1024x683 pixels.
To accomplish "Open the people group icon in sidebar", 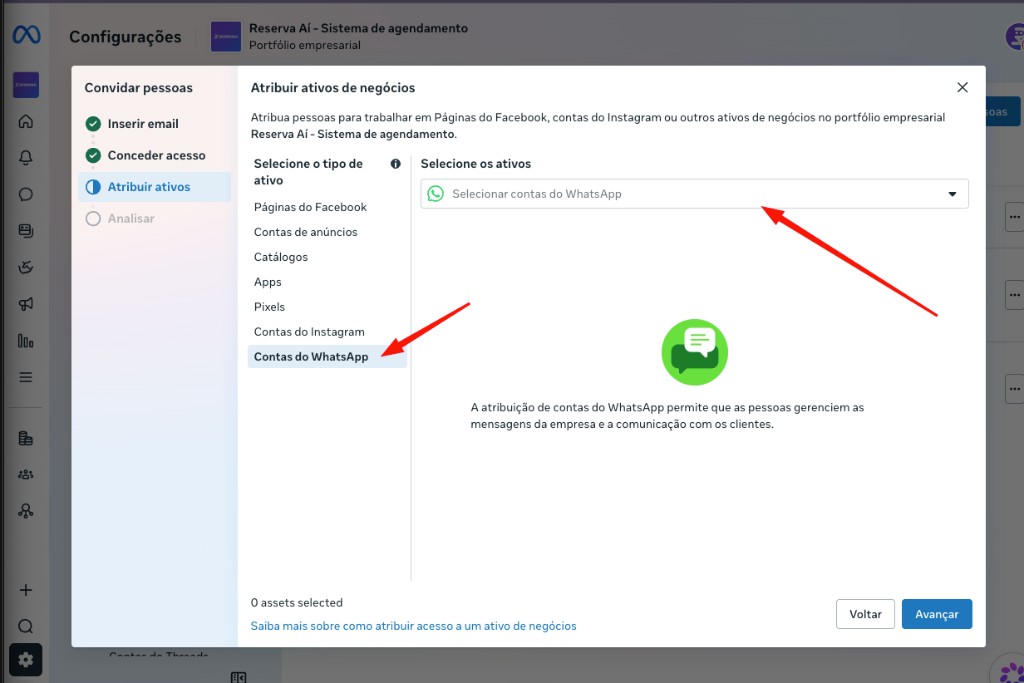I will point(25,475).
